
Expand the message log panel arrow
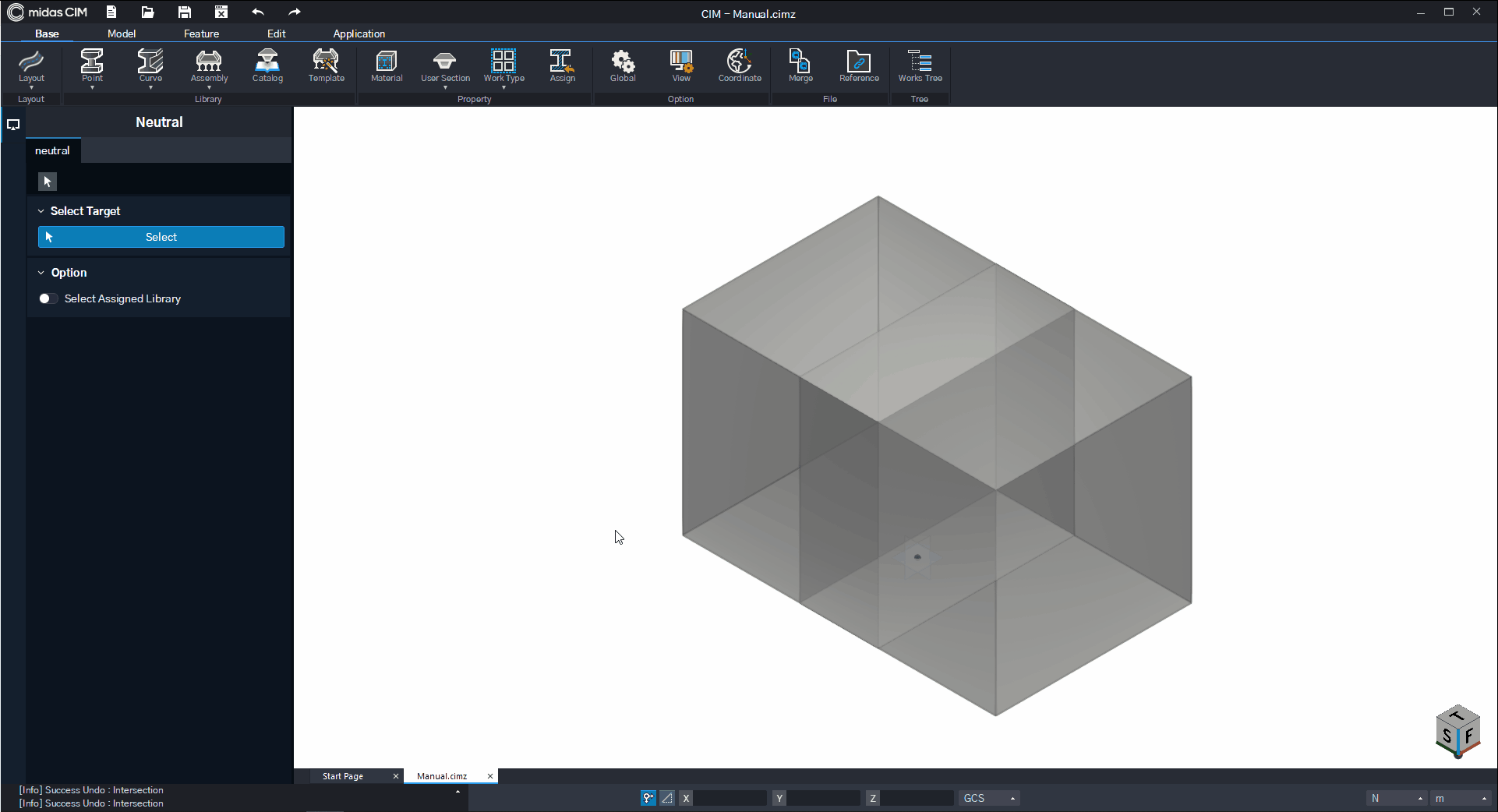tap(458, 792)
